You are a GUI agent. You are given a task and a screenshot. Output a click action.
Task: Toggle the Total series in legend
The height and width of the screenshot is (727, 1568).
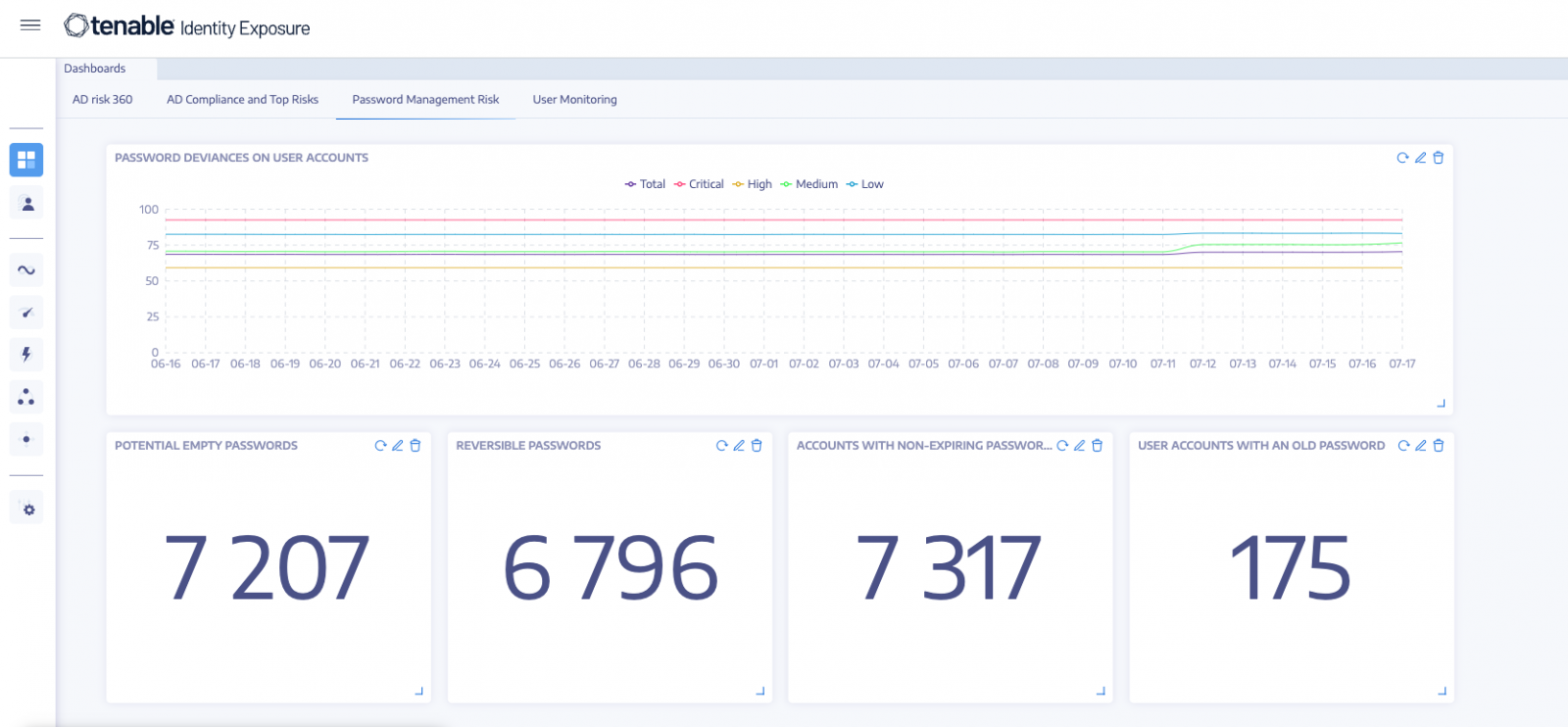(x=645, y=184)
